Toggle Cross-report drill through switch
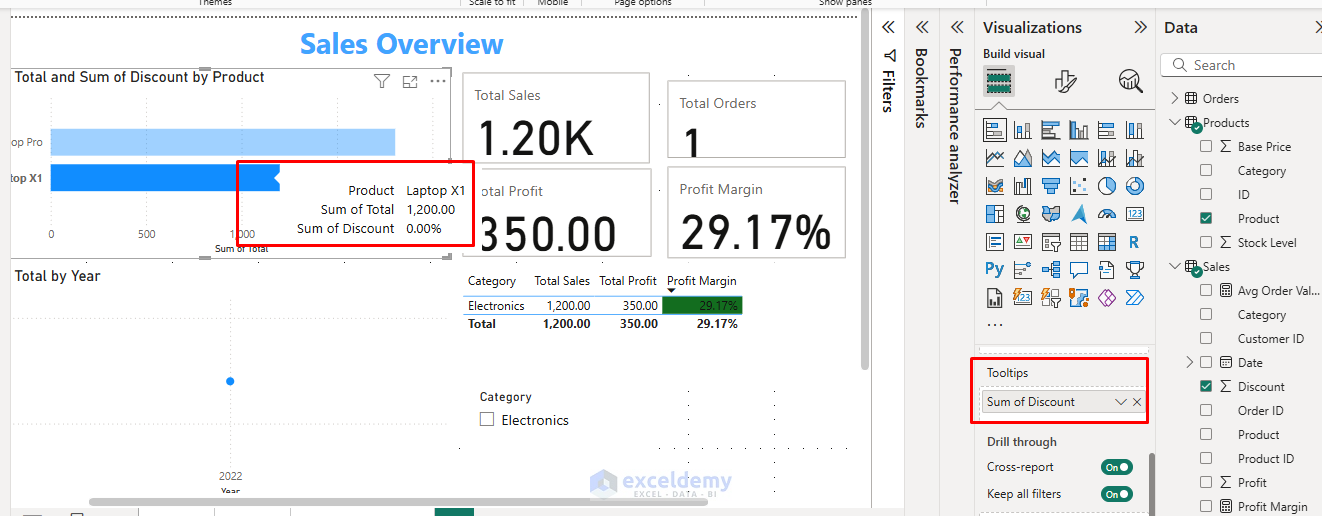This screenshot has width=1322, height=516. 1117,467
